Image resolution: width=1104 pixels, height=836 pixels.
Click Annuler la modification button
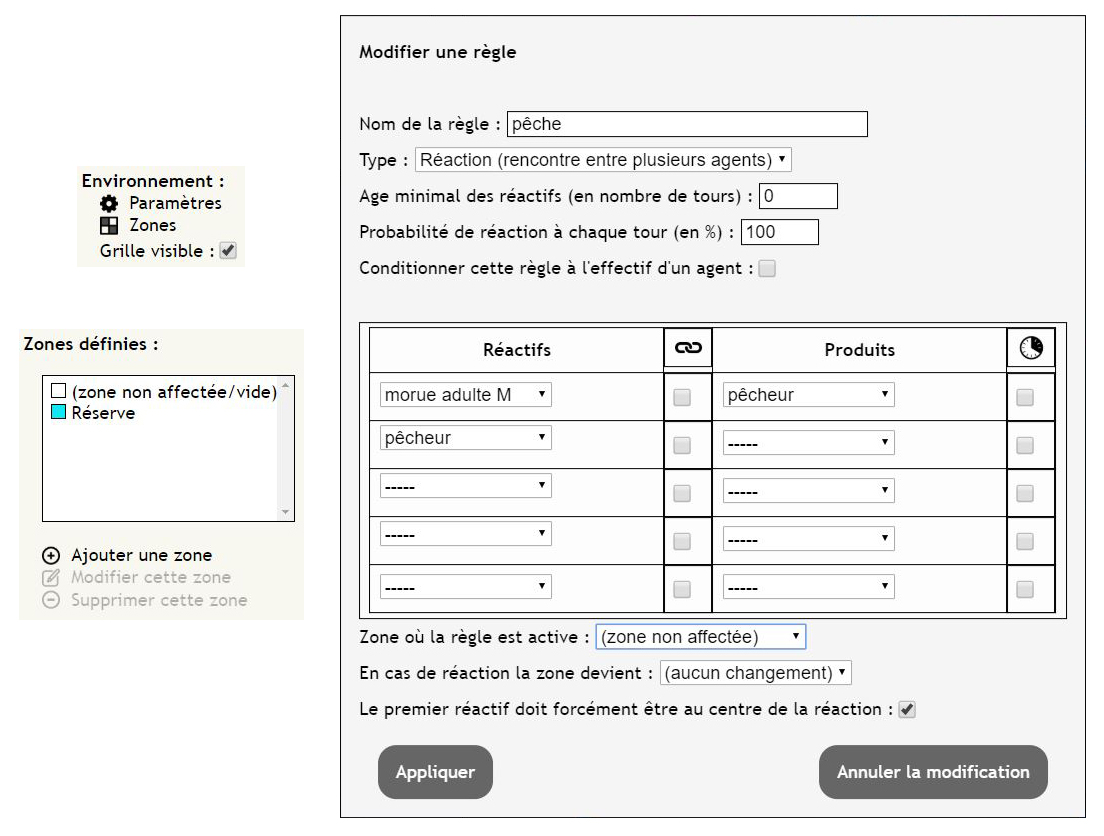pyautogui.click(x=933, y=772)
